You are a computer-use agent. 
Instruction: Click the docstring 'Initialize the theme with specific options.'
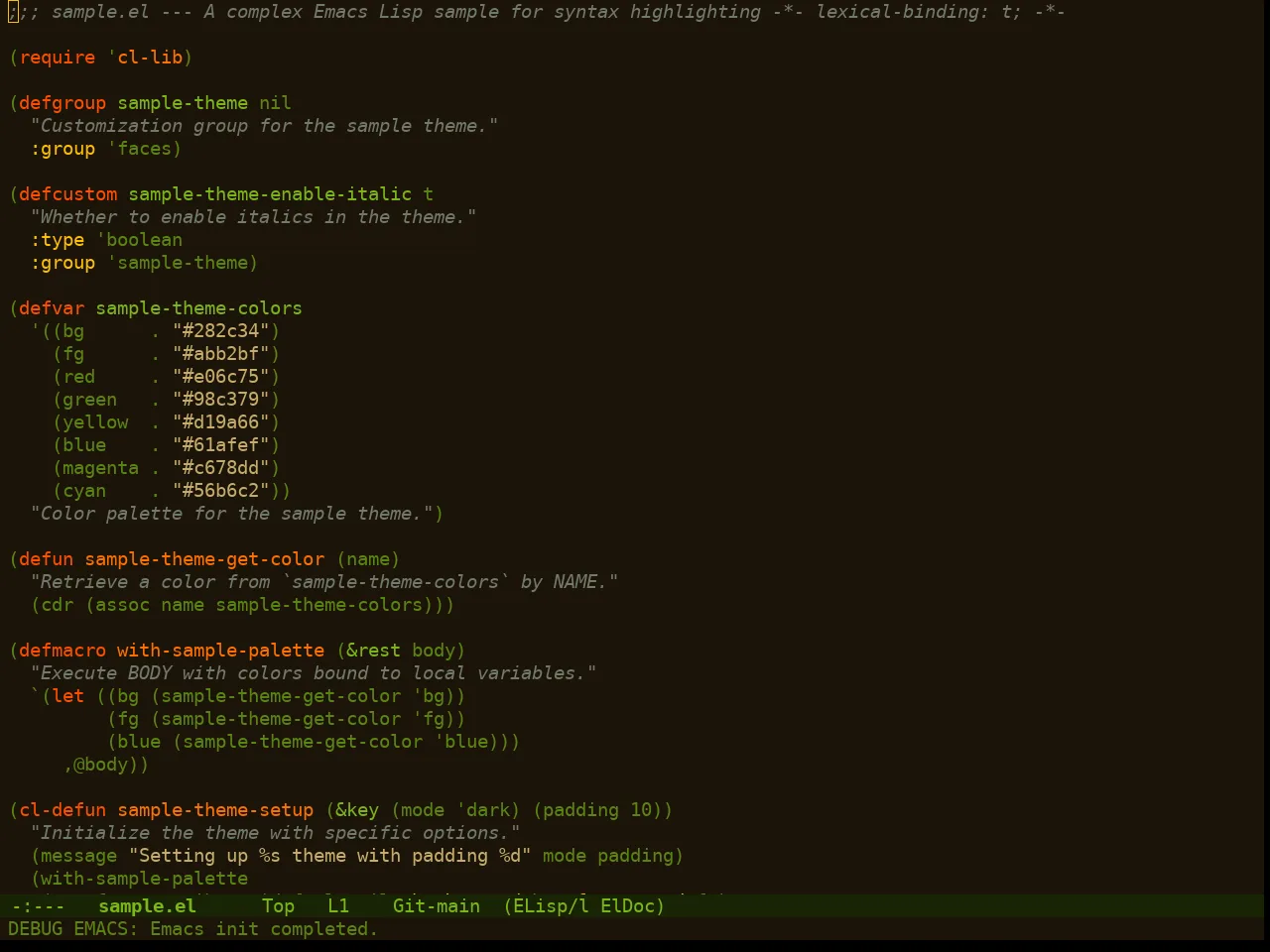[275, 833]
